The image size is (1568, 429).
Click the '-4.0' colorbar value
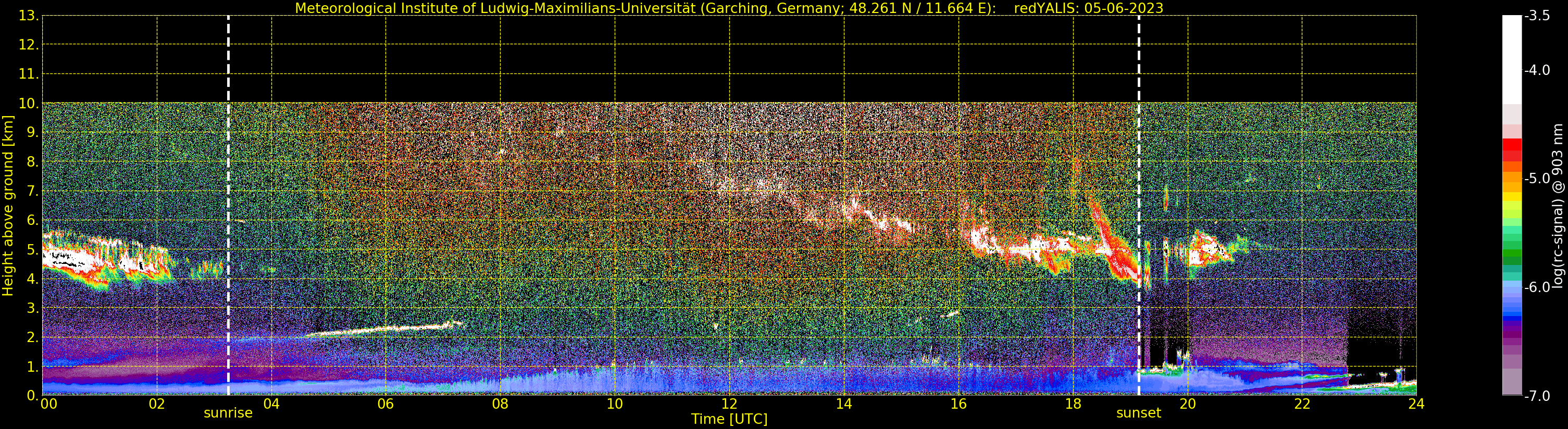click(1537, 70)
